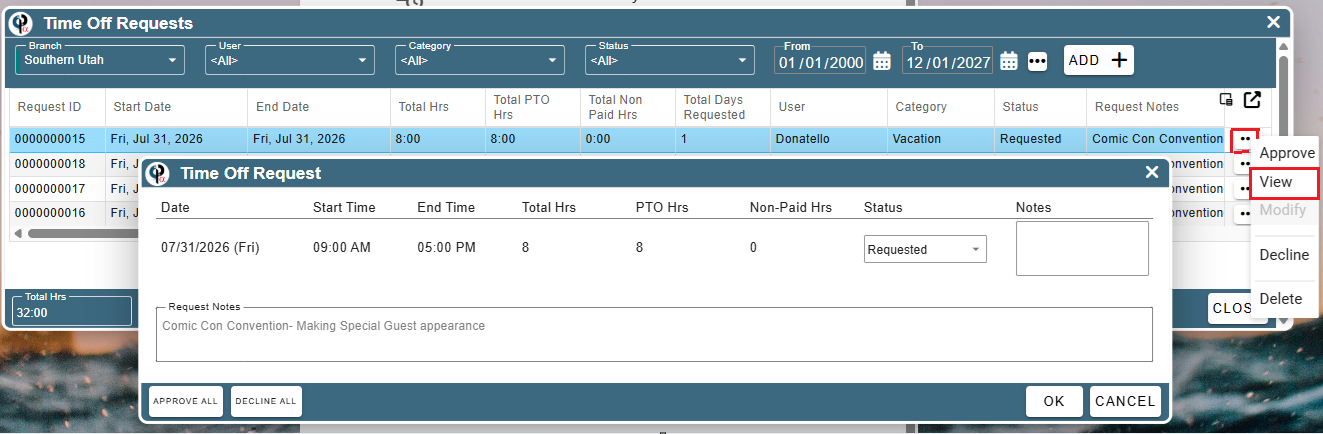Expand the Branch dropdown

tap(100, 60)
